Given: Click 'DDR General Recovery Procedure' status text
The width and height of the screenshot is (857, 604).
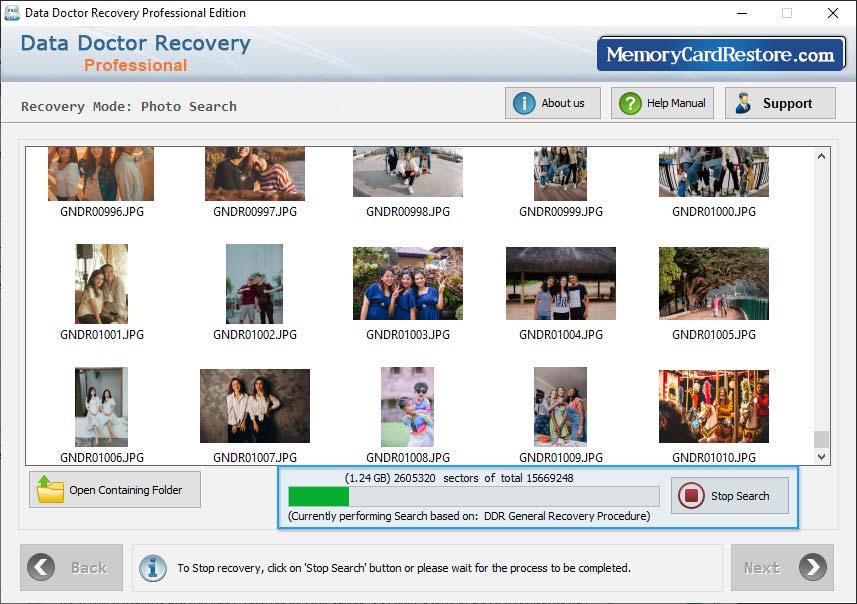Looking at the screenshot, I should tap(567, 516).
